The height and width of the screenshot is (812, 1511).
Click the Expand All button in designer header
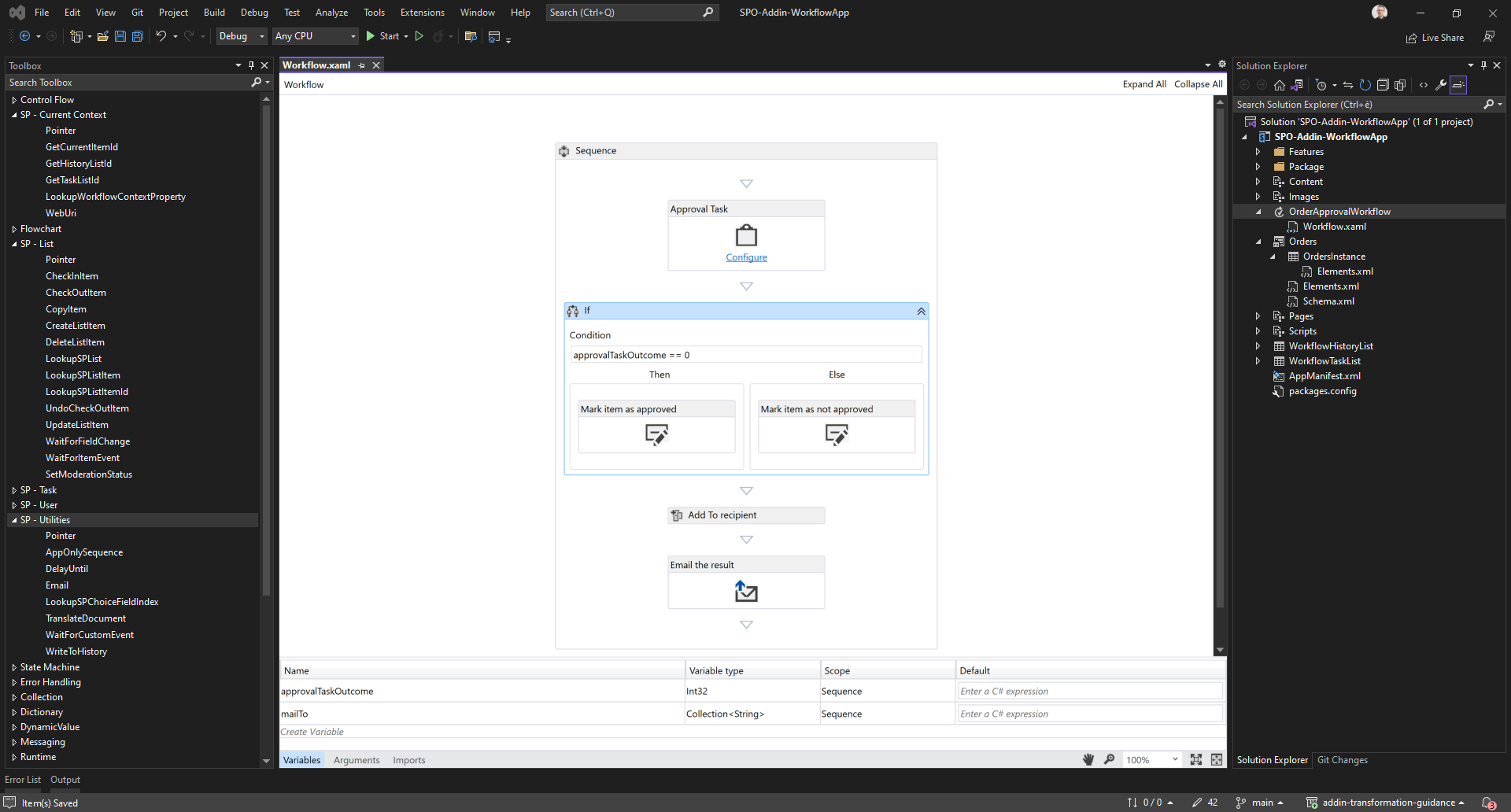coord(1144,84)
